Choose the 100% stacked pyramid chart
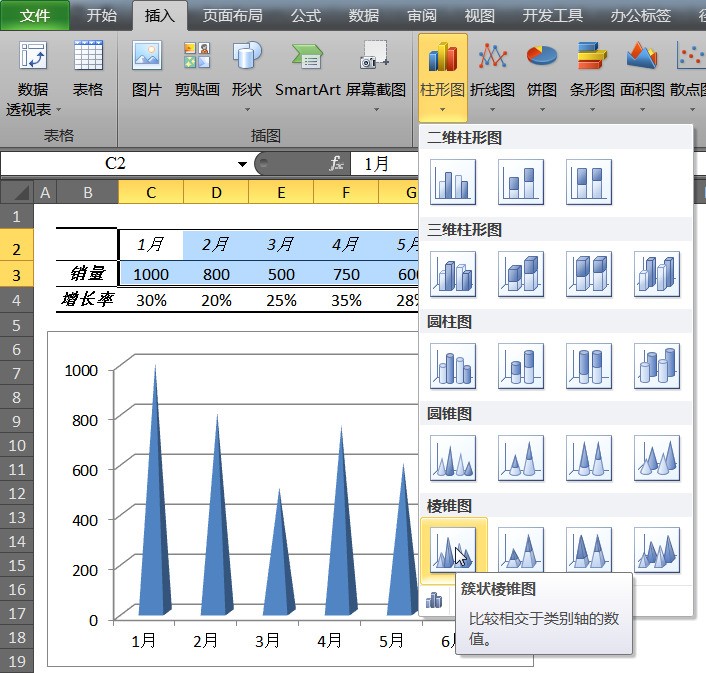Screen dimensions: 706x673 589,550
